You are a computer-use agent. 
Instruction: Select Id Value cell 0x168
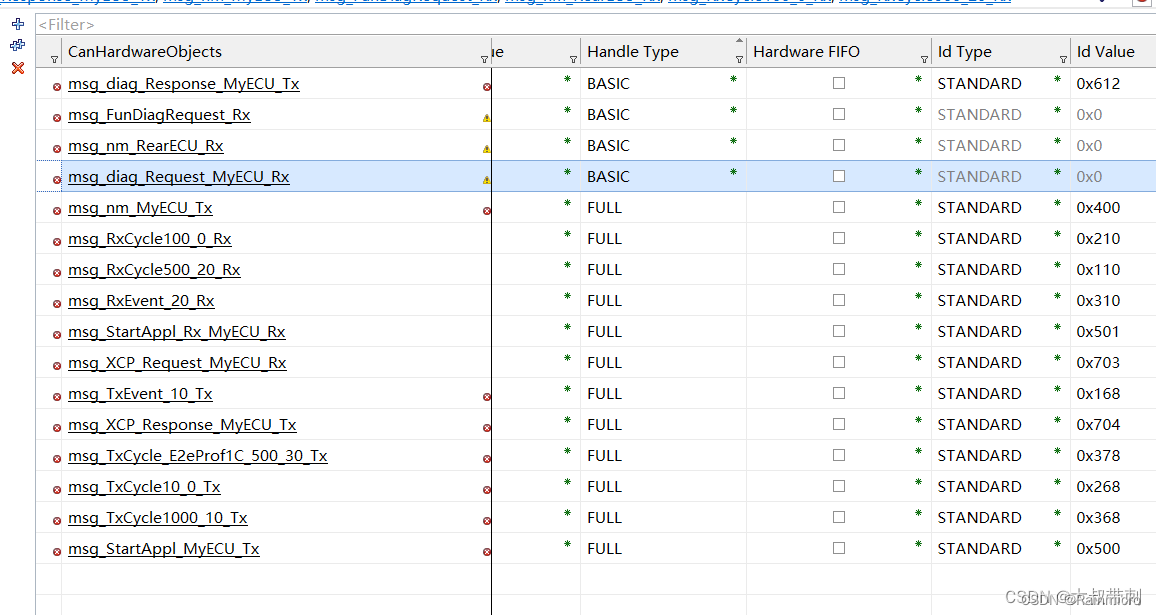[1098, 394]
